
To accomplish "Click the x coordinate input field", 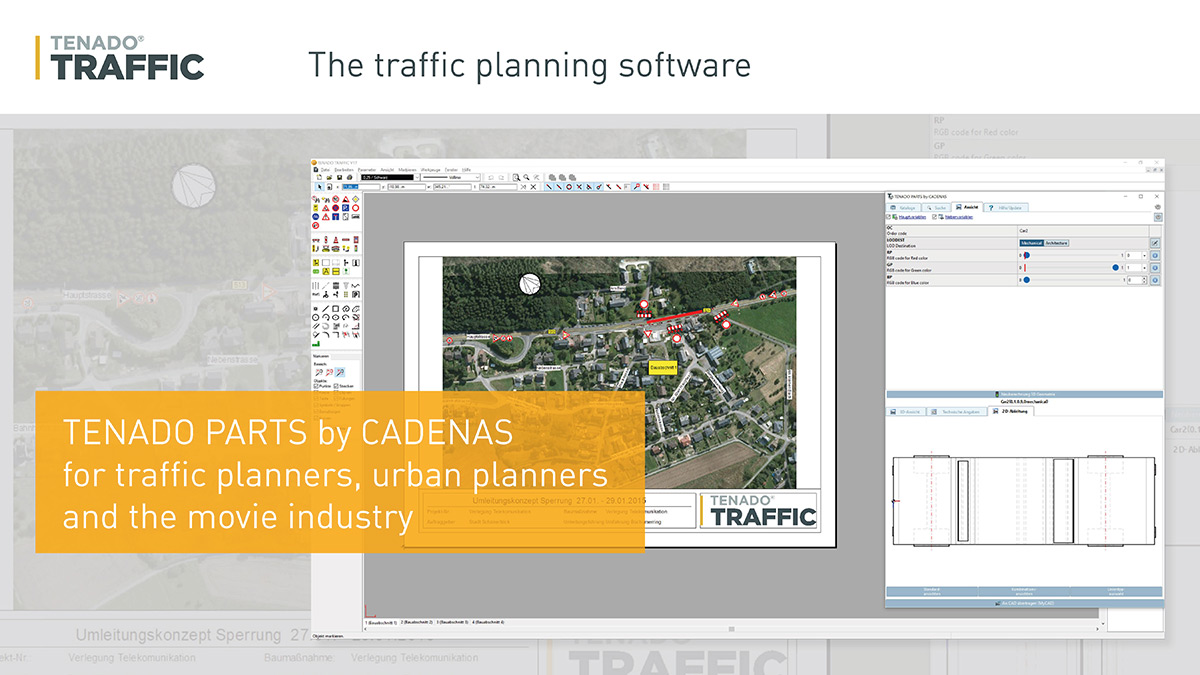I will (x=361, y=187).
